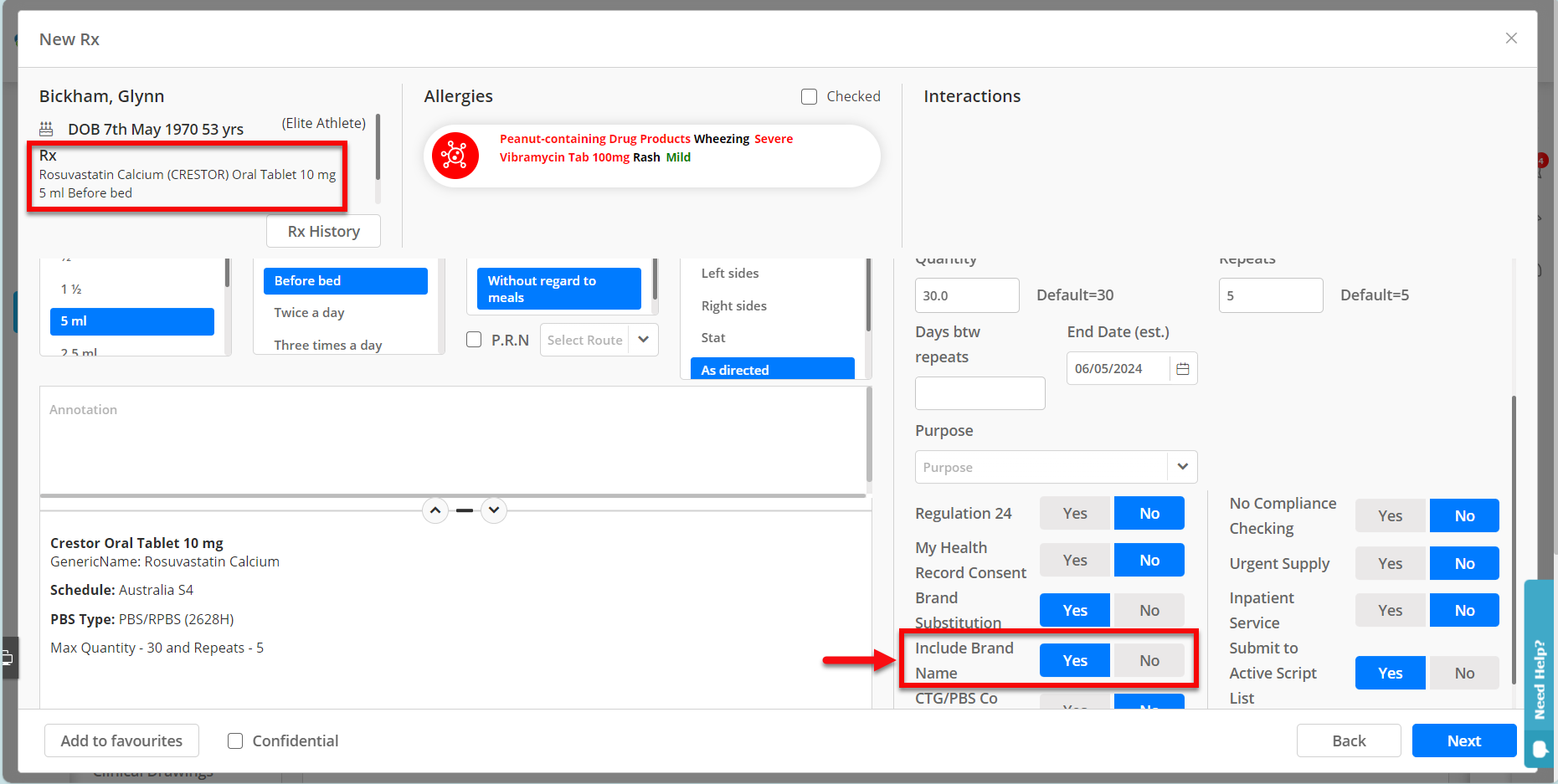
Task: Click the annotation panel collapse up arrow
Action: click(x=435, y=510)
